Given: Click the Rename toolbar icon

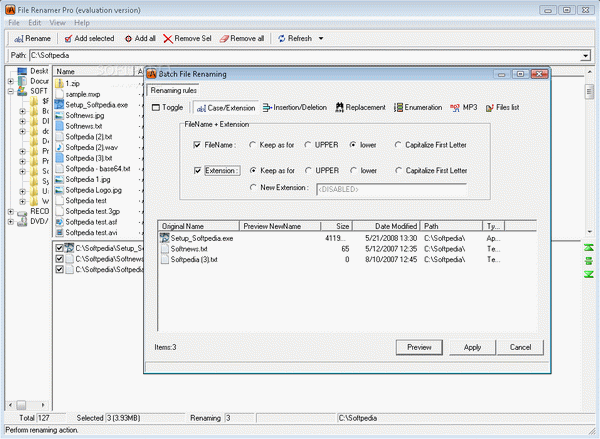Looking at the screenshot, I should pos(18,39).
